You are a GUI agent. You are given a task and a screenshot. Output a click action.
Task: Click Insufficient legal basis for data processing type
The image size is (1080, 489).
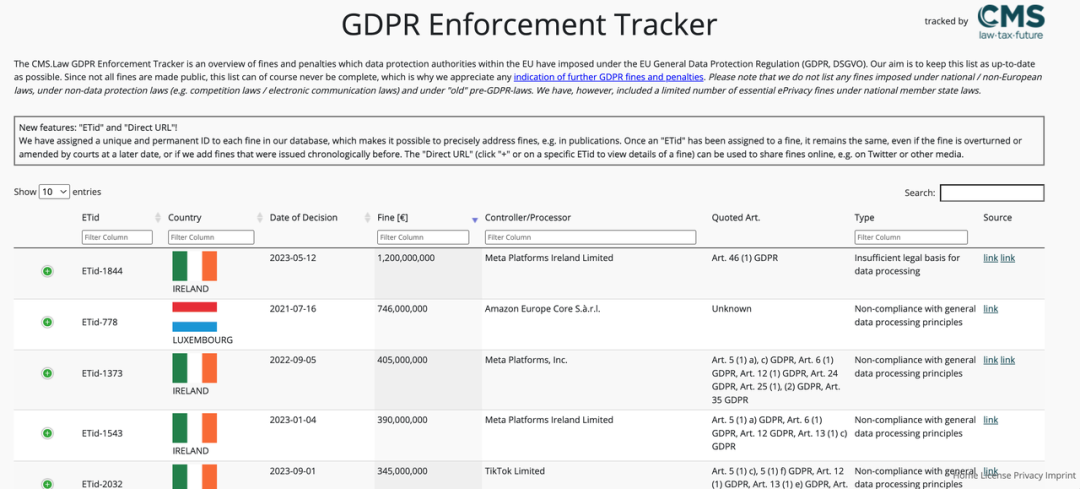coord(907,264)
